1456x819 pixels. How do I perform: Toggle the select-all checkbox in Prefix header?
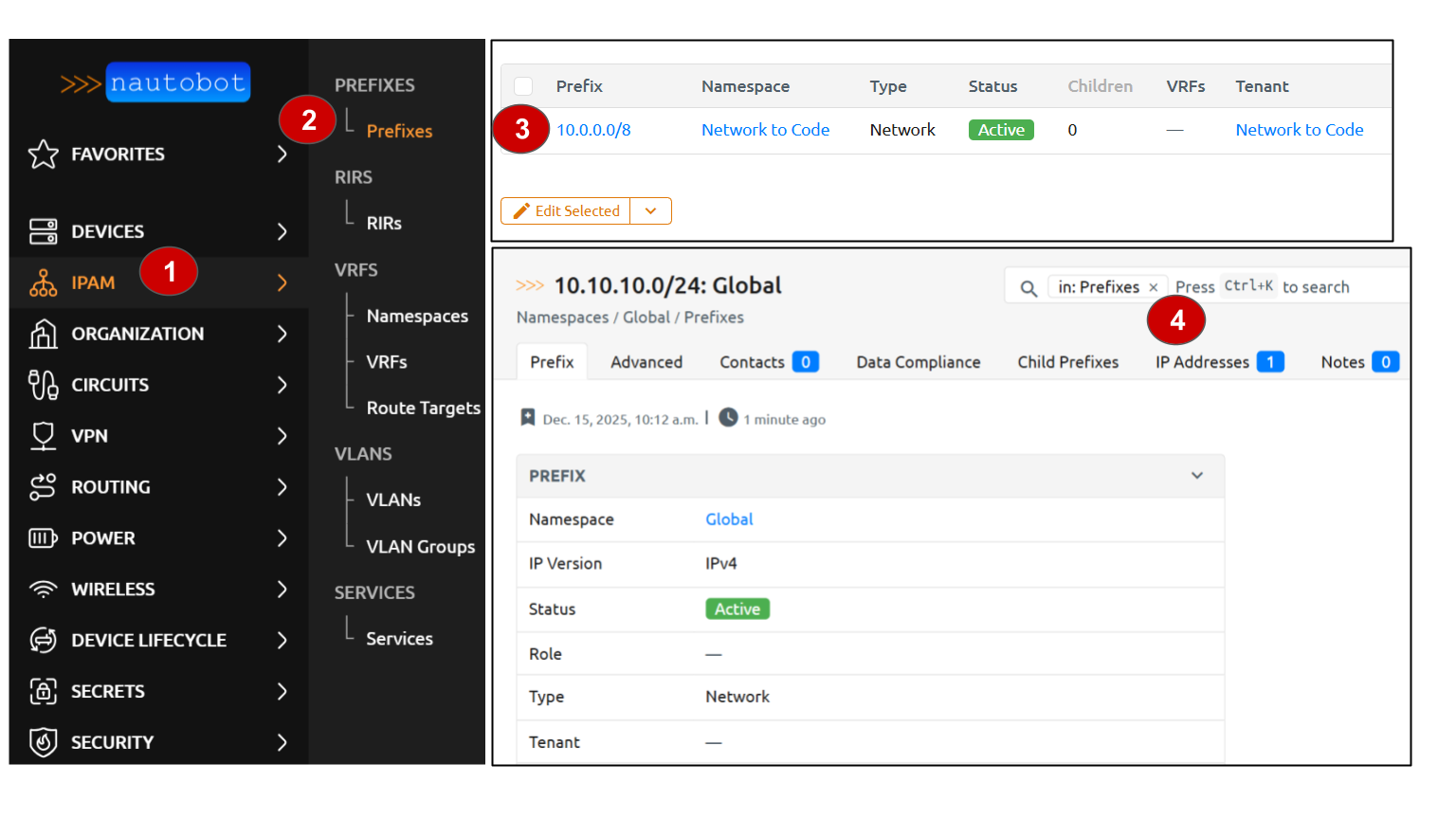(523, 86)
